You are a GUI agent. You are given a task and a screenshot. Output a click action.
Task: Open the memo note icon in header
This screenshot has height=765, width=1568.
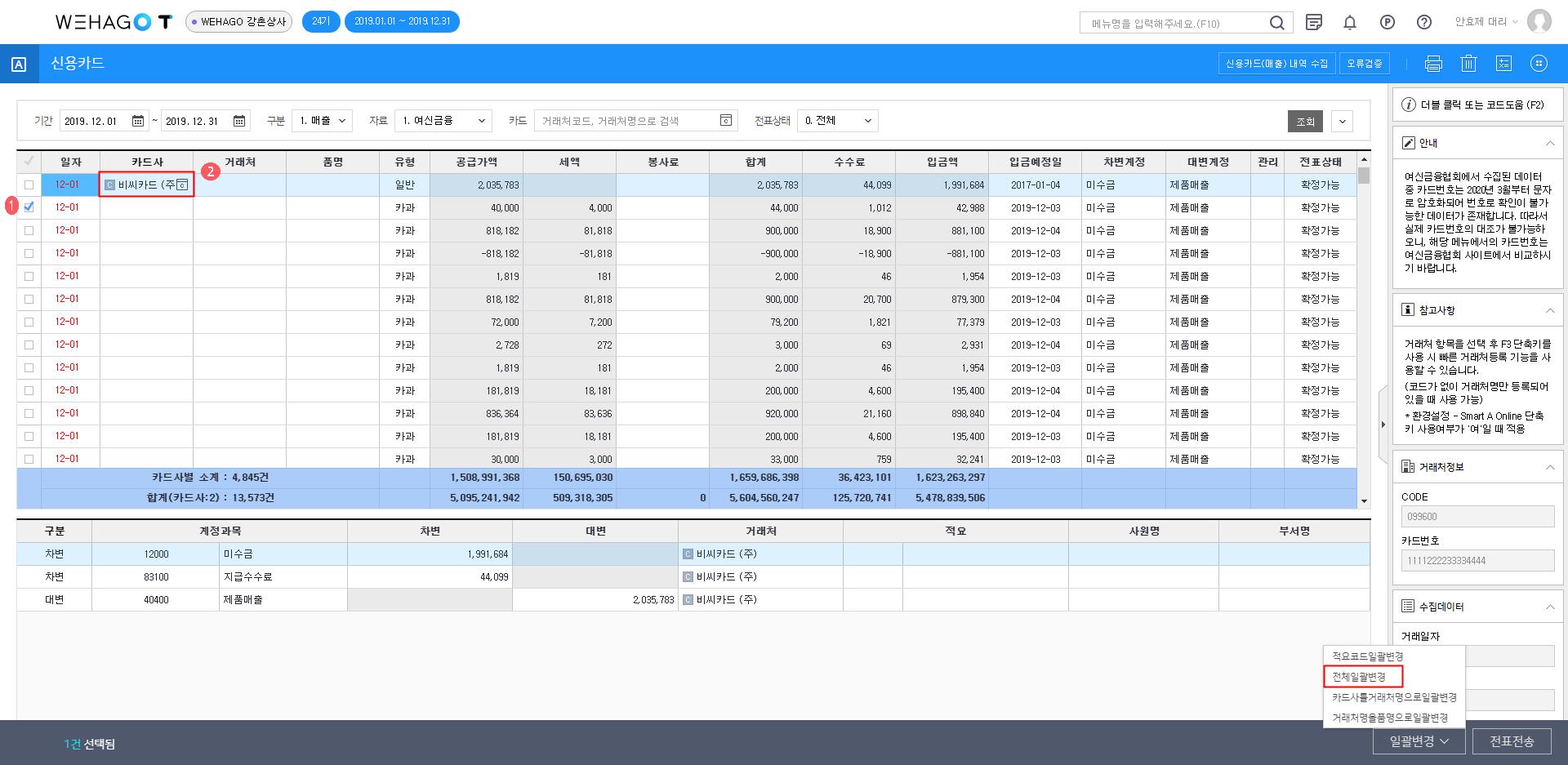point(1314,23)
